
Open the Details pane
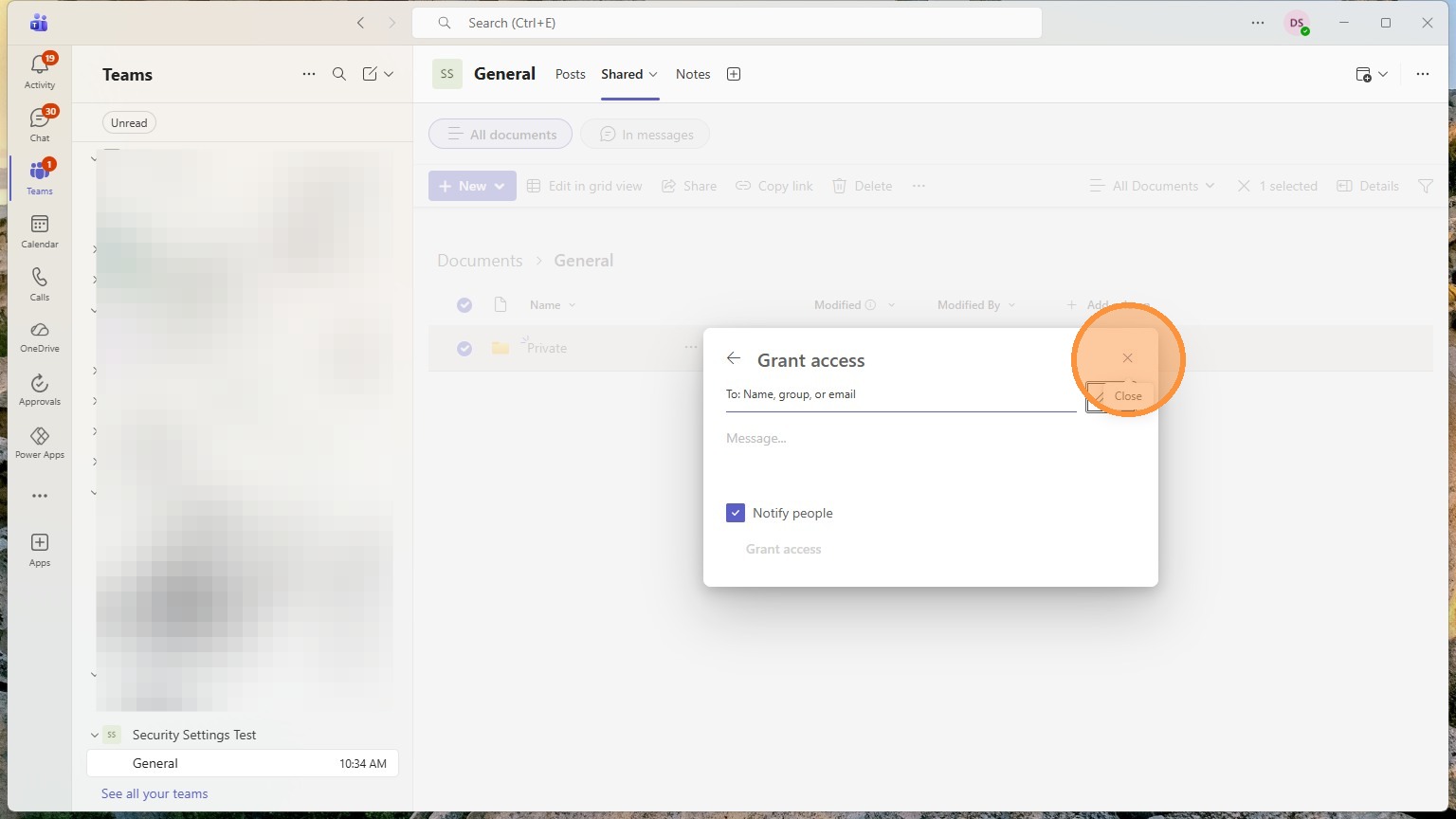pos(1368,186)
